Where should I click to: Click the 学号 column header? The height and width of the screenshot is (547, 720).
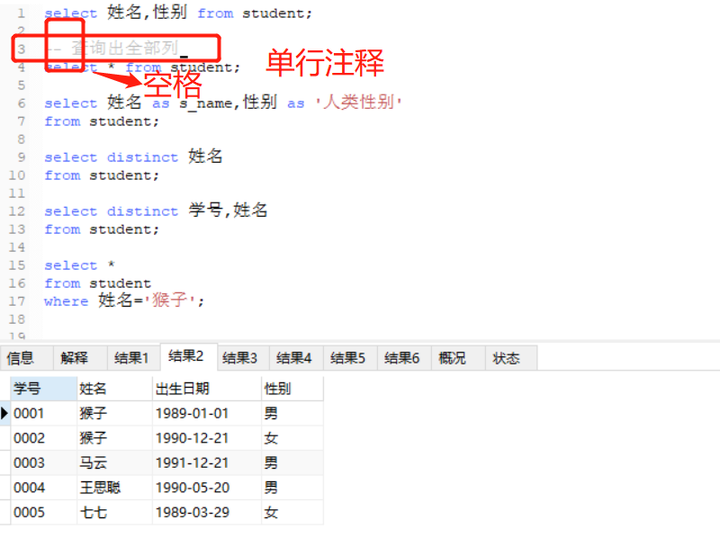click(x=44, y=389)
